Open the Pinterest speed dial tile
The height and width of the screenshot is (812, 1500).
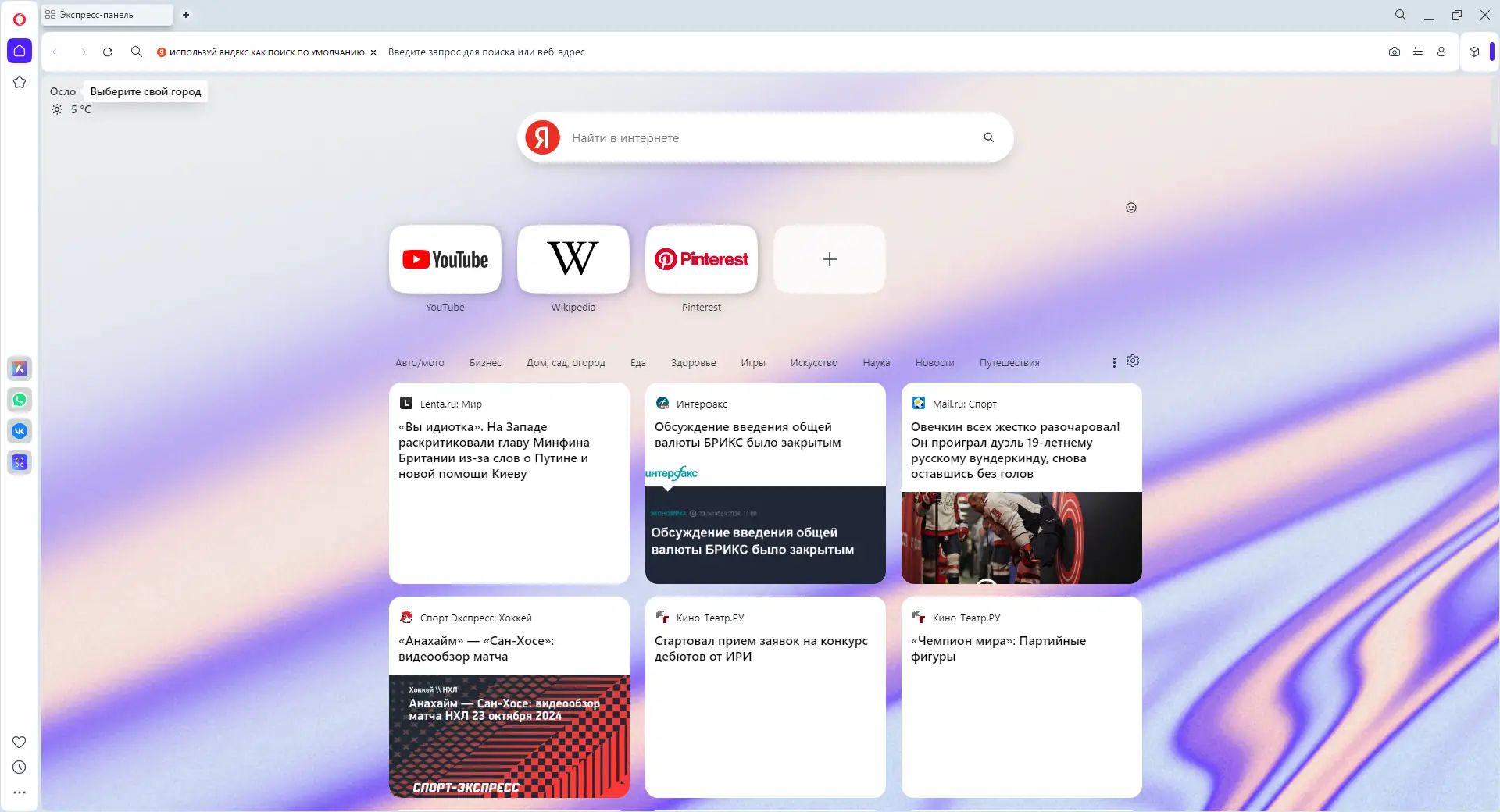coord(702,259)
